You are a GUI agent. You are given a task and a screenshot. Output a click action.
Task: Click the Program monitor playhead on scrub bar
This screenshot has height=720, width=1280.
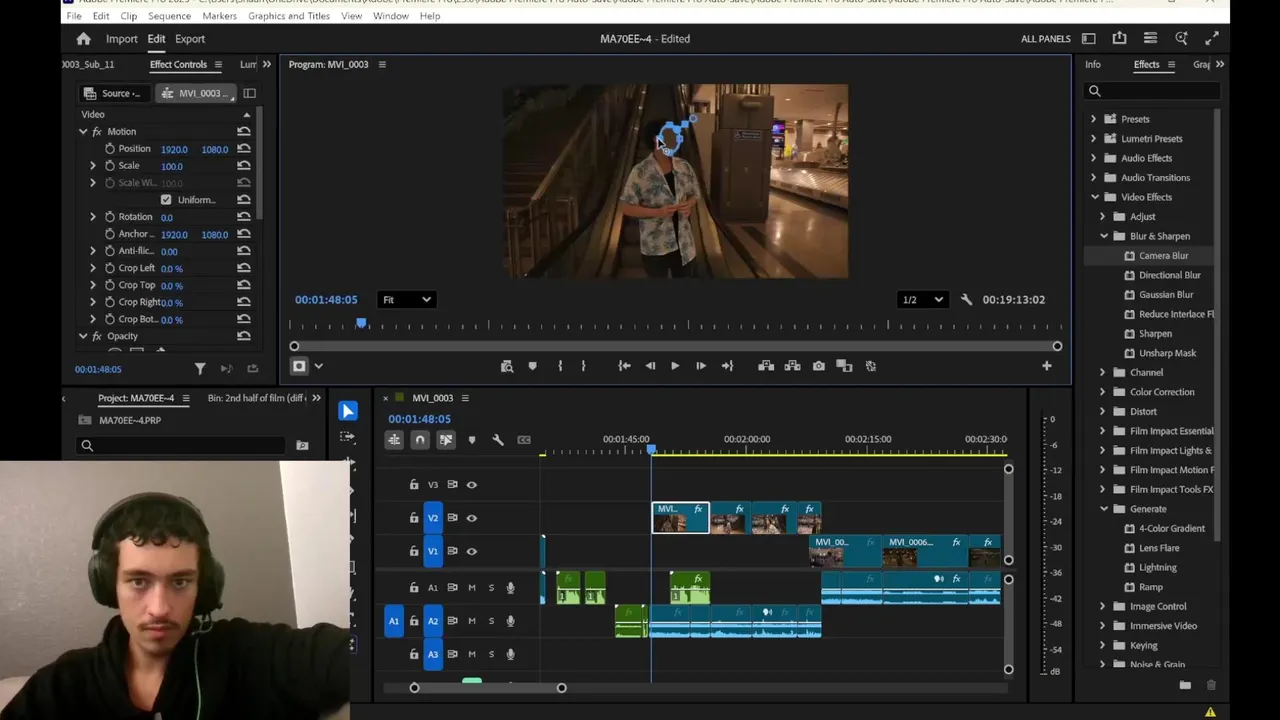361,323
